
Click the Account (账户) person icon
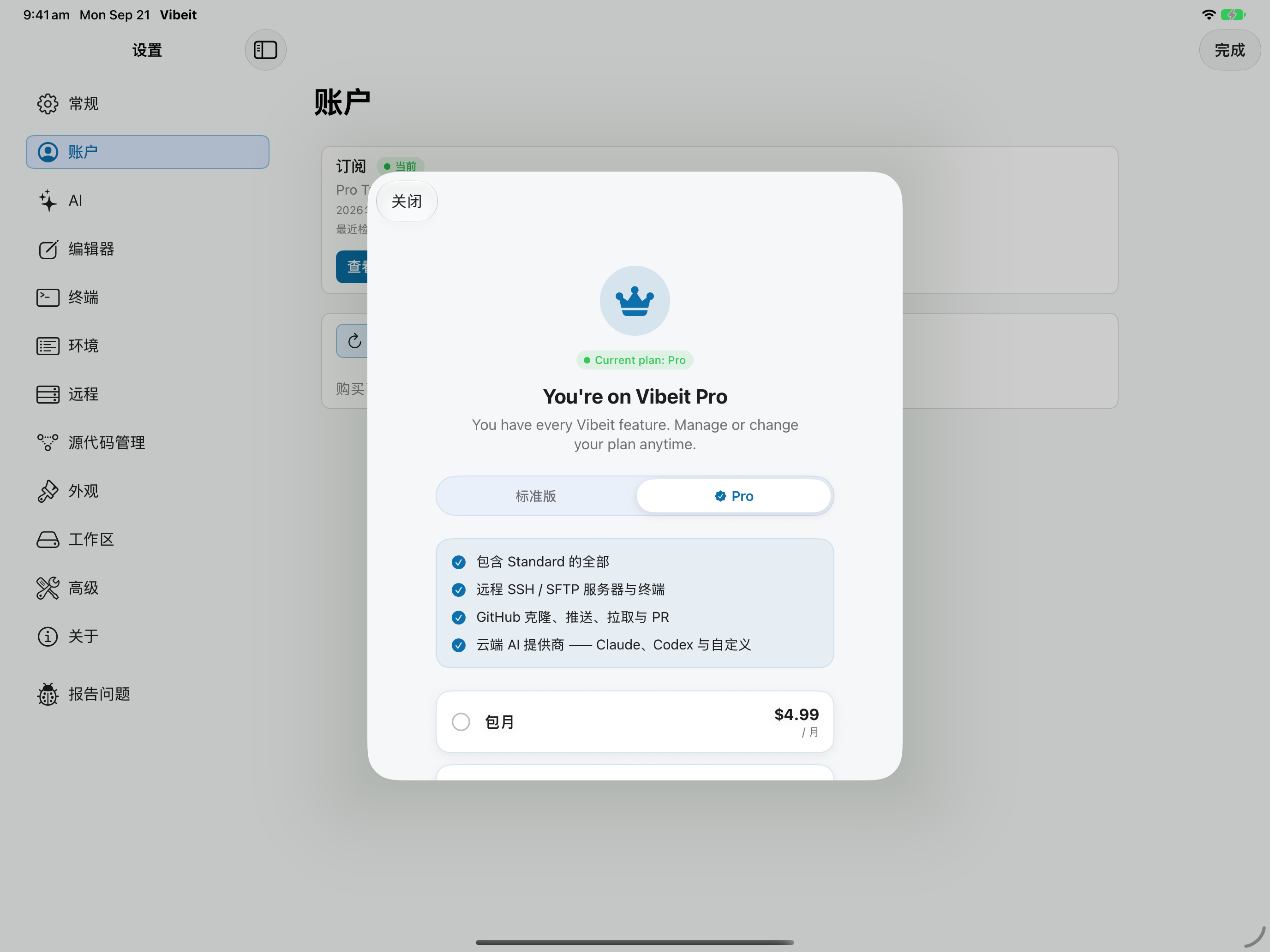(x=48, y=152)
